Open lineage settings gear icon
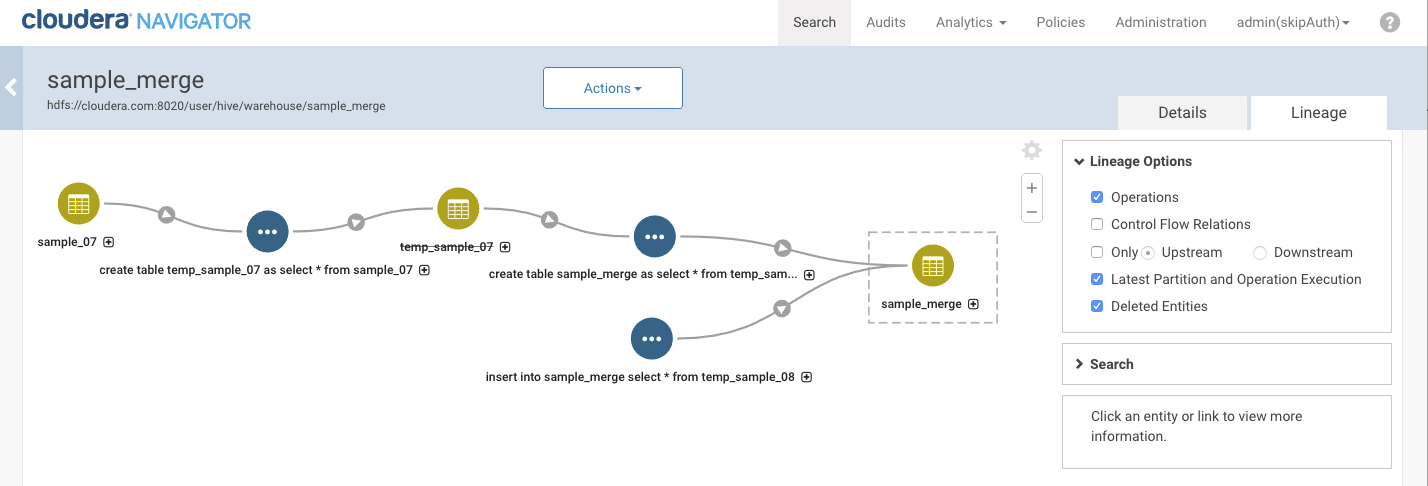 click(1032, 151)
